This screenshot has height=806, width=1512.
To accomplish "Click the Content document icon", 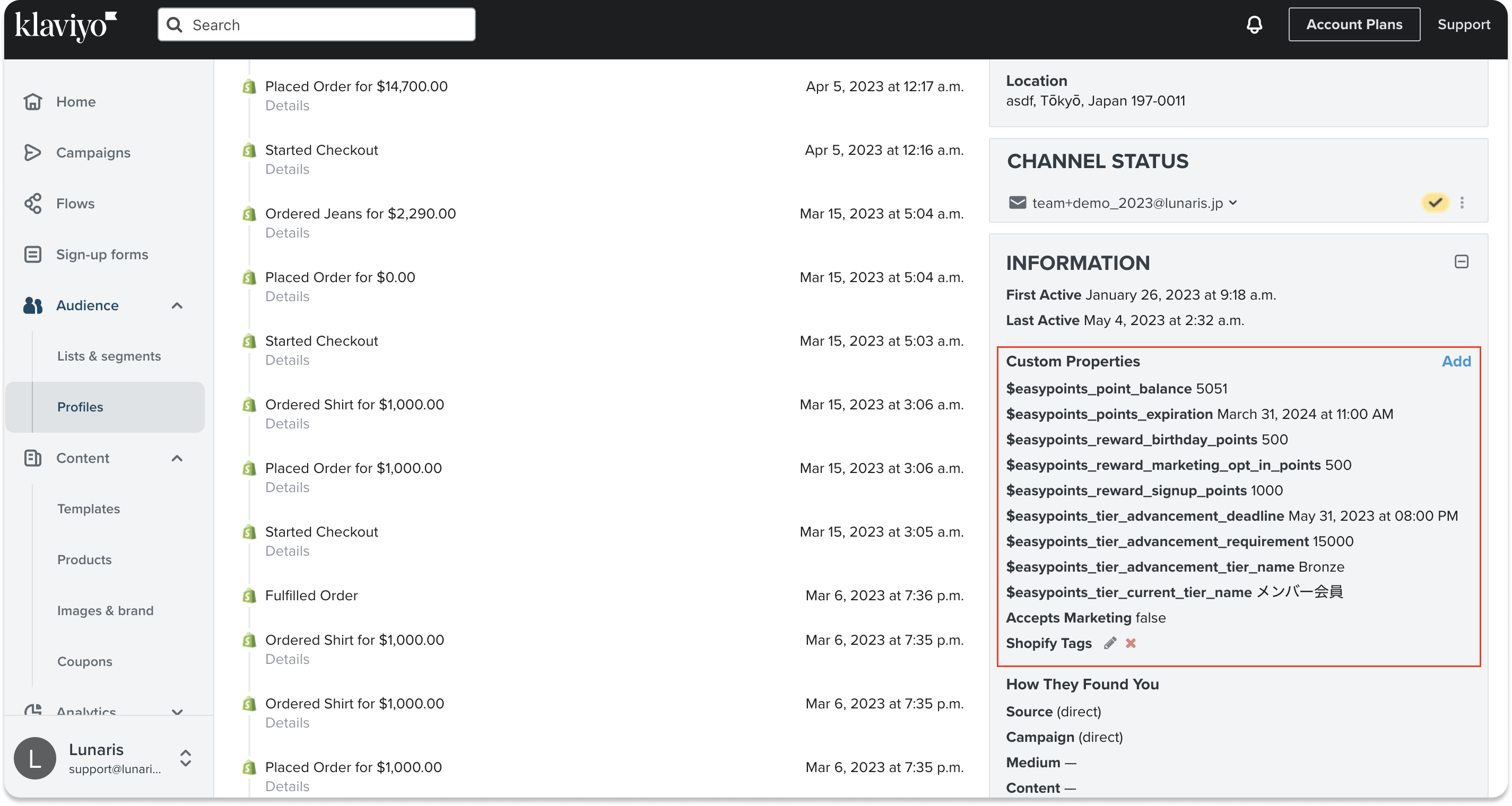I will point(33,458).
